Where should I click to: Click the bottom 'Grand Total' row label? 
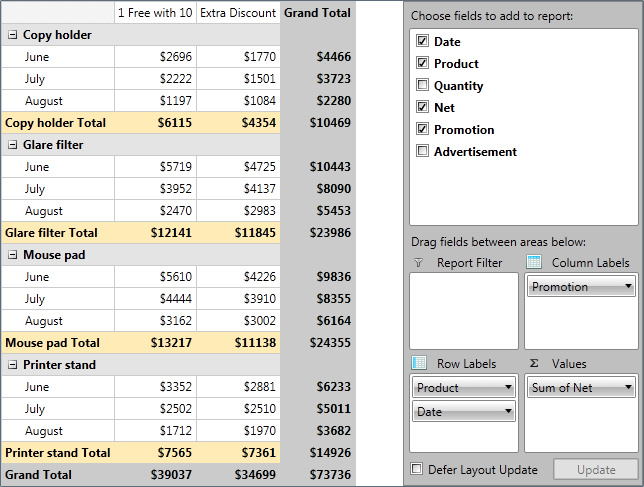coord(39,475)
